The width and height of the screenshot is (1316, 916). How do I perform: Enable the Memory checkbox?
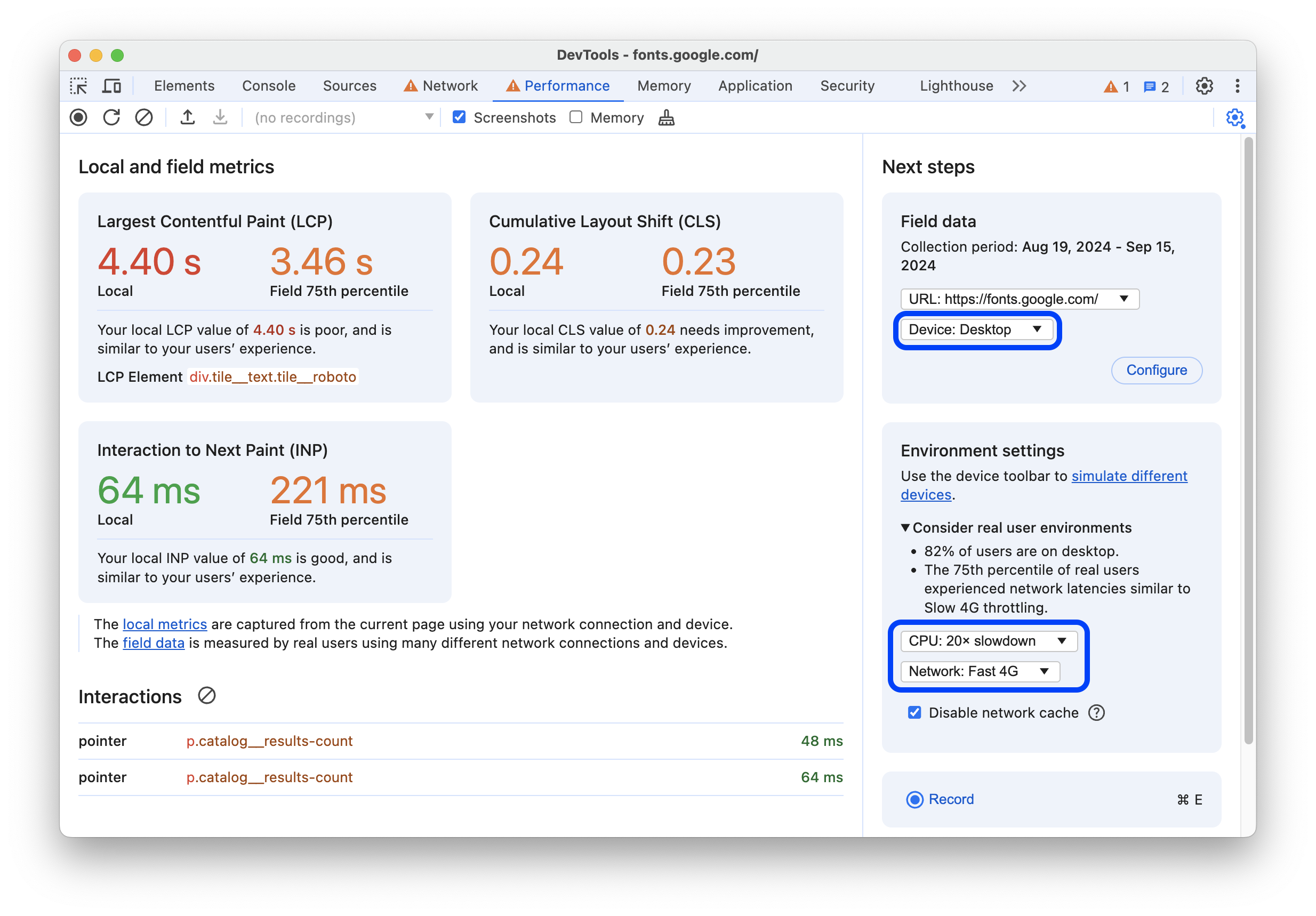pos(576,118)
